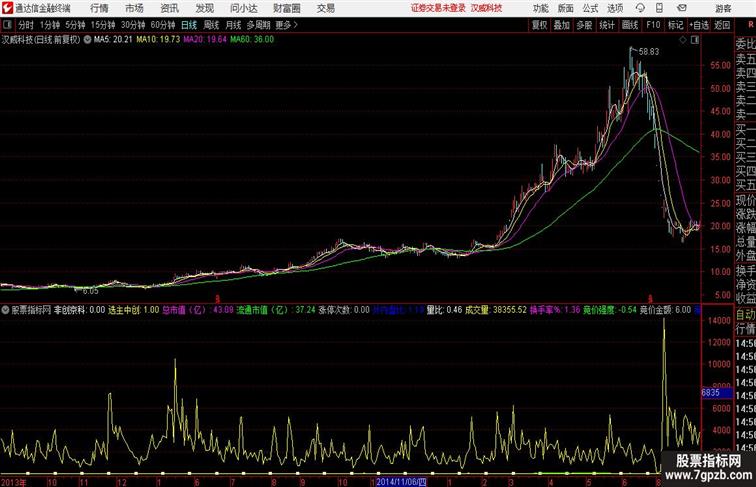Click the 统计 statistics button
The height and width of the screenshot is (487, 756).
[x=607, y=25]
